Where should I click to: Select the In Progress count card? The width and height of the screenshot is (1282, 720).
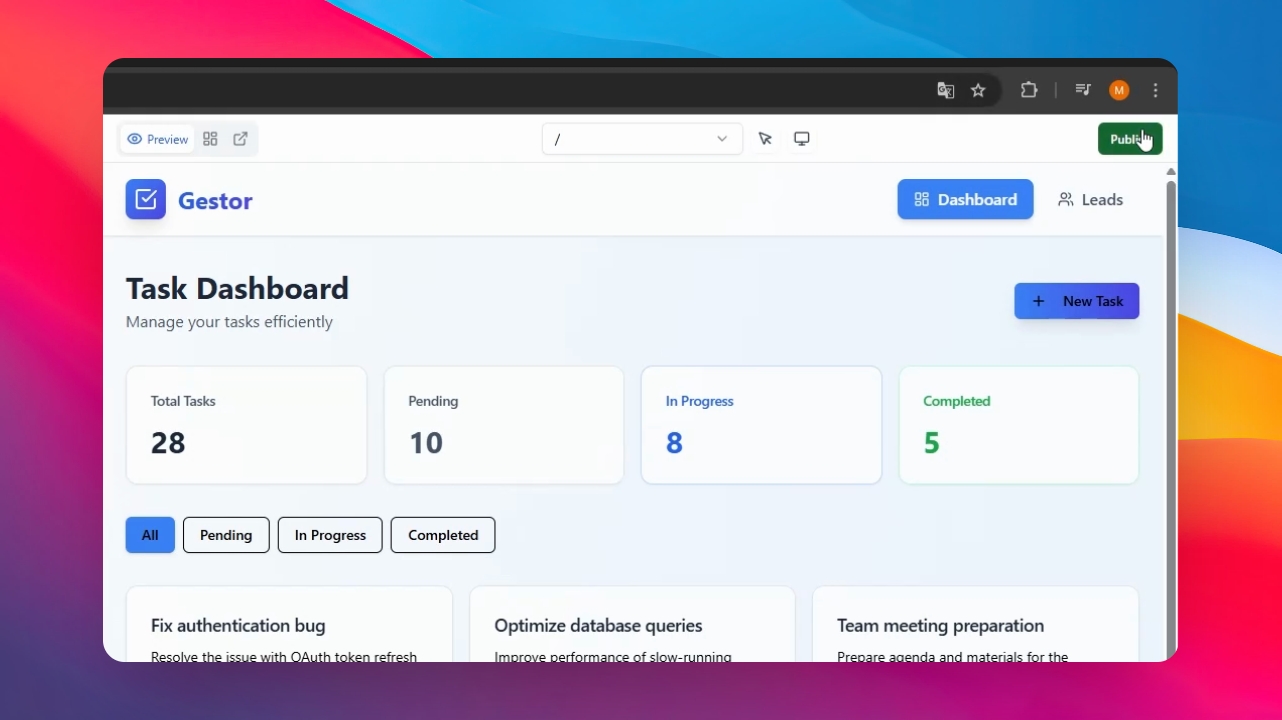click(761, 425)
